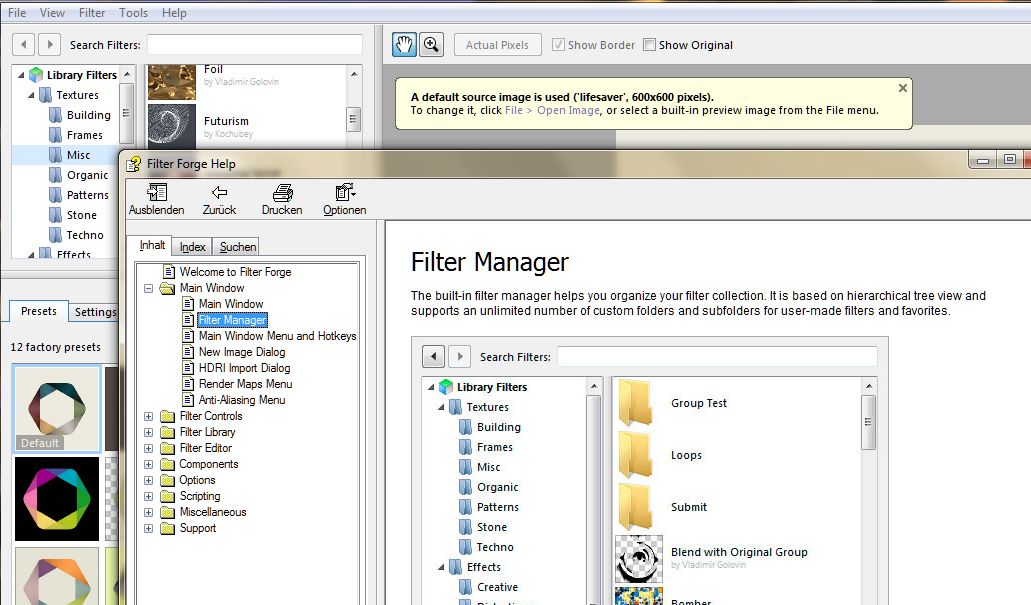1031x605 pixels.
Task: Expand the Support help folder
Action: [149, 528]
